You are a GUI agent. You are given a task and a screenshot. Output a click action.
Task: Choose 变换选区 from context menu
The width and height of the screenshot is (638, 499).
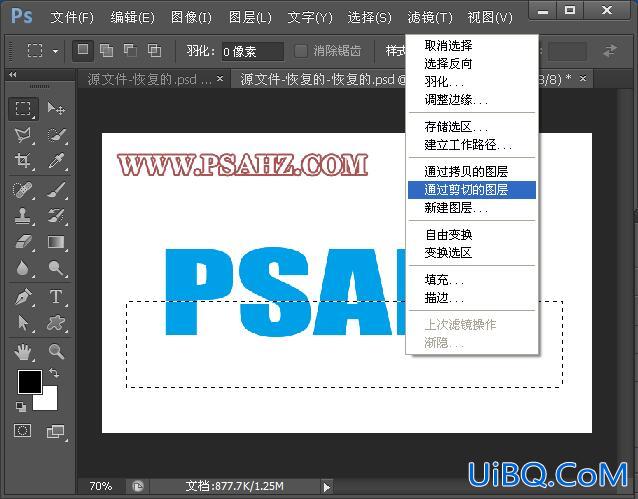[x=472, y=253]
